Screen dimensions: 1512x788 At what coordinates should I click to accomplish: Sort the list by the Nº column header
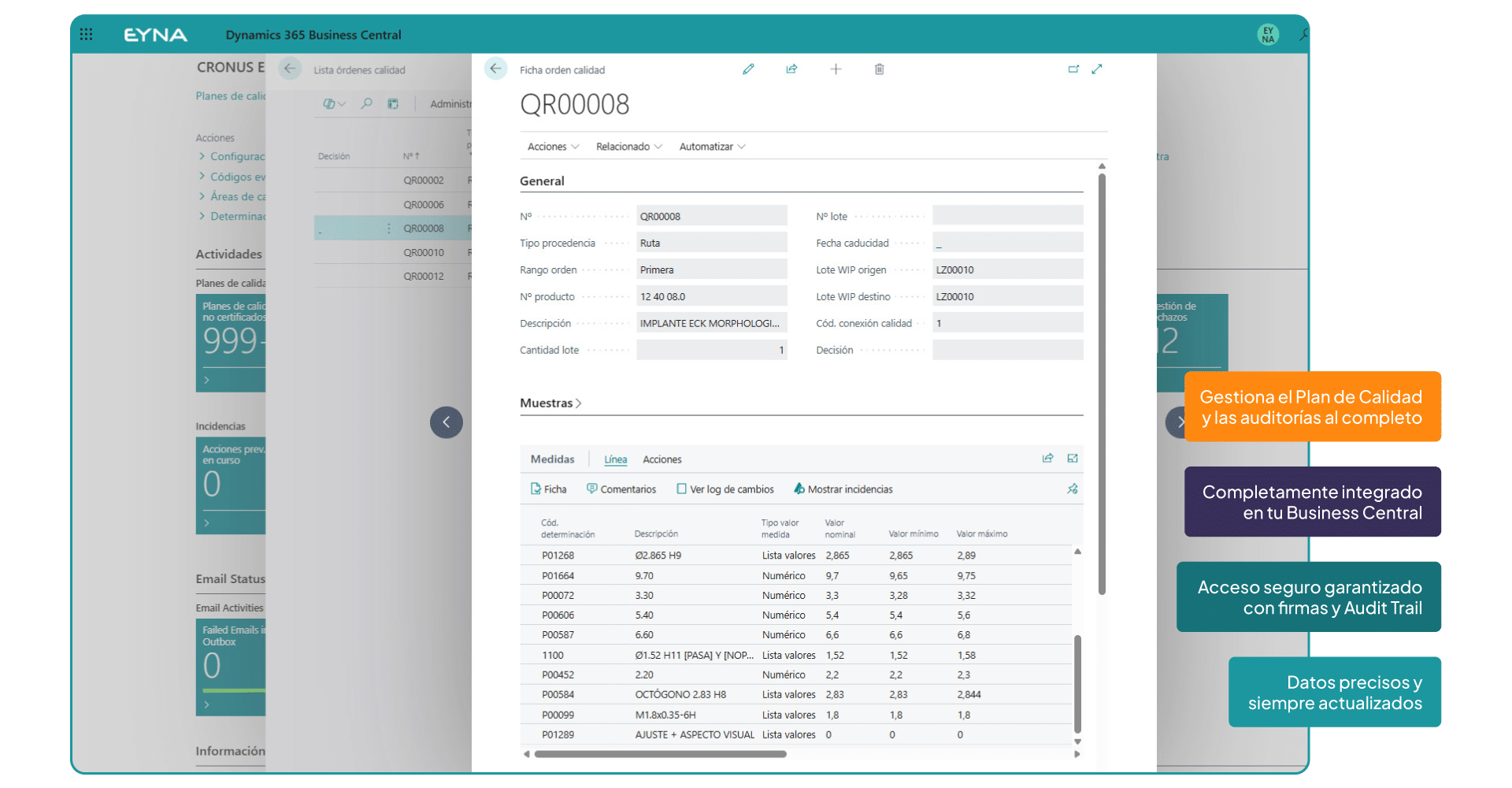pyautogui.click(x=411, y=157)
